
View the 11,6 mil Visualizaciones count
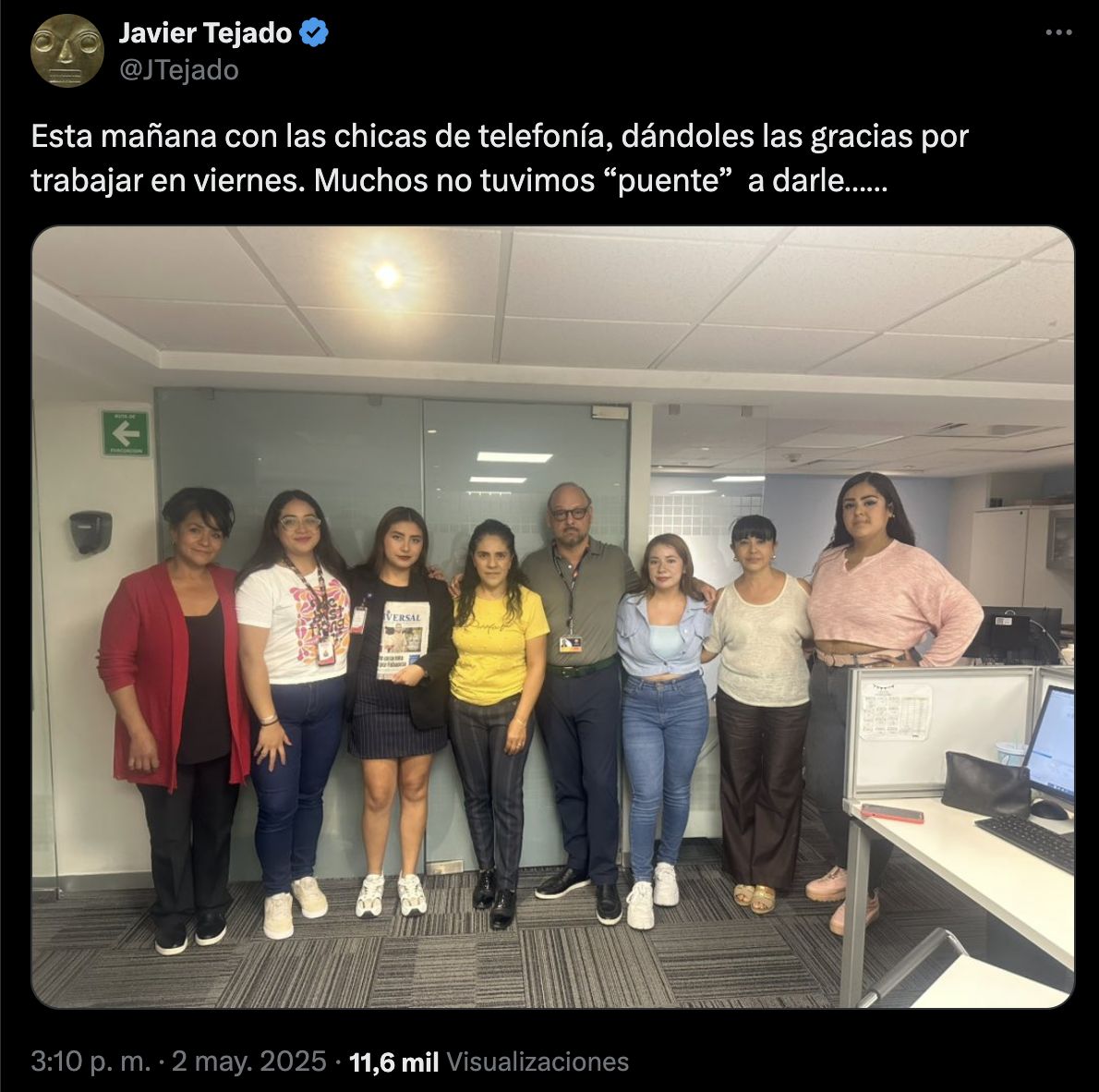point(489,1062)
